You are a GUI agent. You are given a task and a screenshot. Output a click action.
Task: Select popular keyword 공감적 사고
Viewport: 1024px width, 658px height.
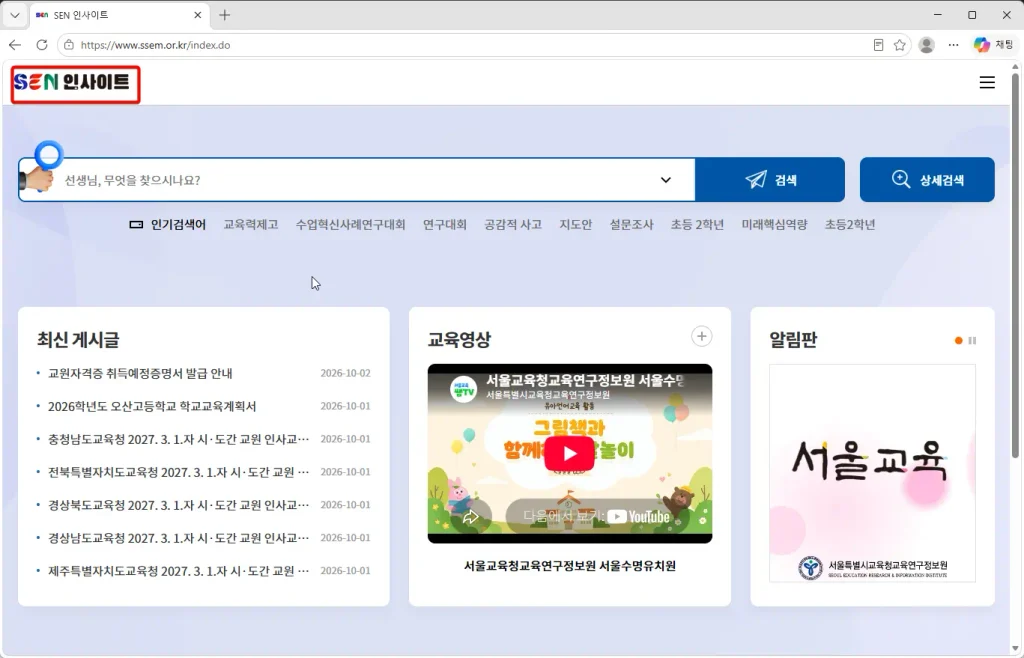pos(513,225)
